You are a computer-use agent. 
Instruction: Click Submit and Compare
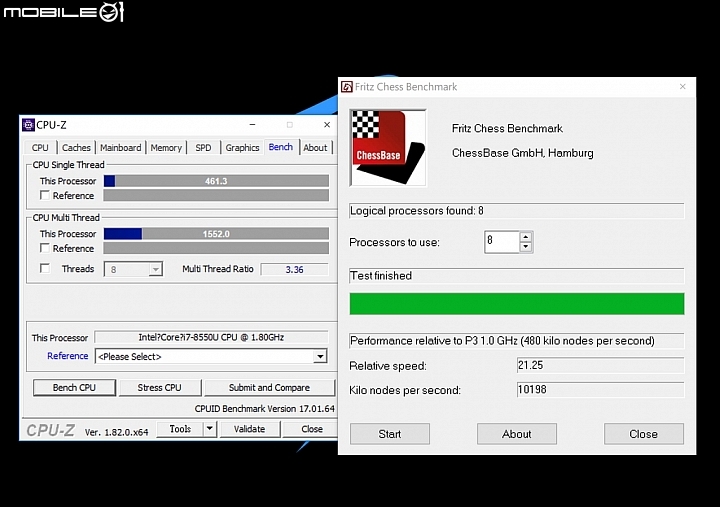tap(270, 388)
